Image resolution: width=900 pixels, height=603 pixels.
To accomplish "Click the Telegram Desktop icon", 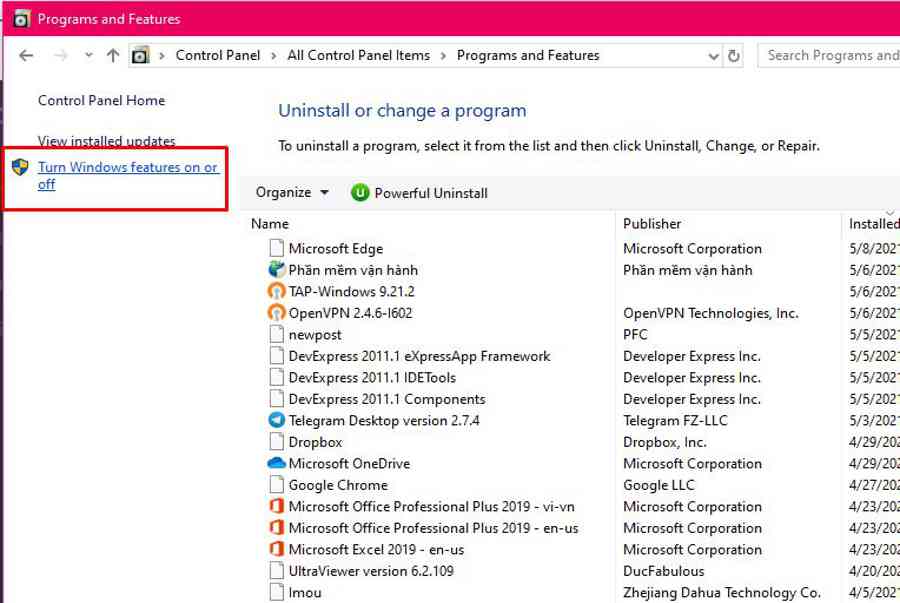I will [277, 420].
